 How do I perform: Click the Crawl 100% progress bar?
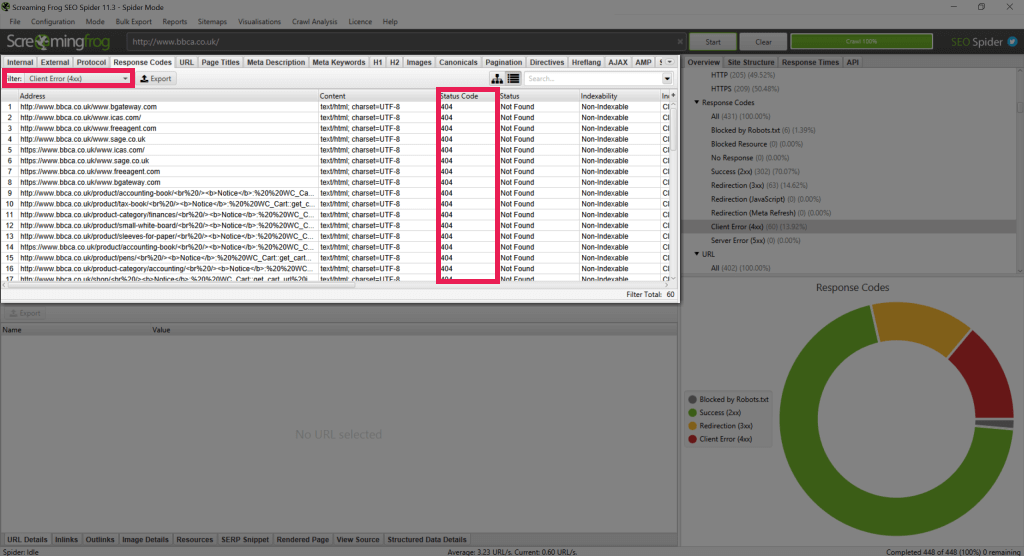point(861,41)
